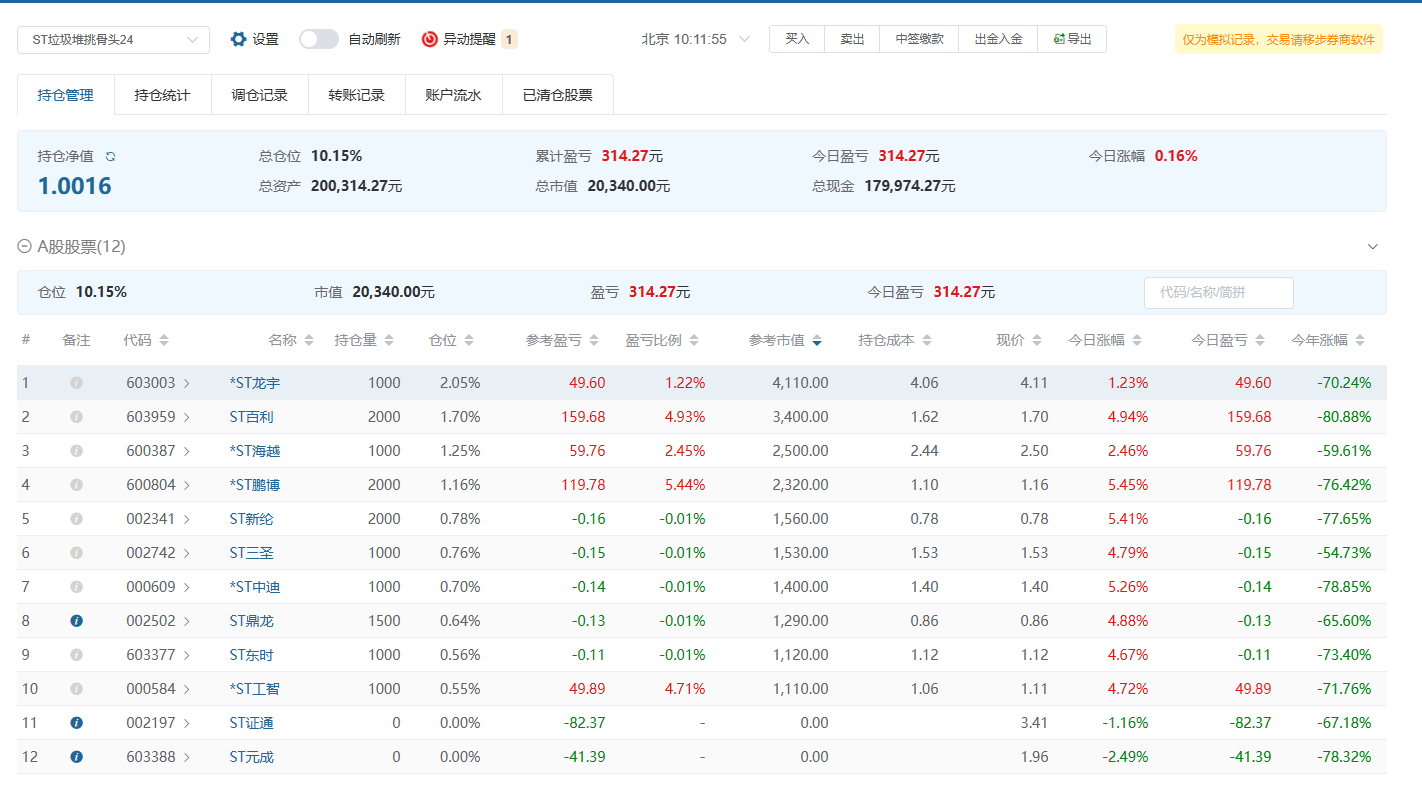Open 设置 via the gear icon

(238, 39)
